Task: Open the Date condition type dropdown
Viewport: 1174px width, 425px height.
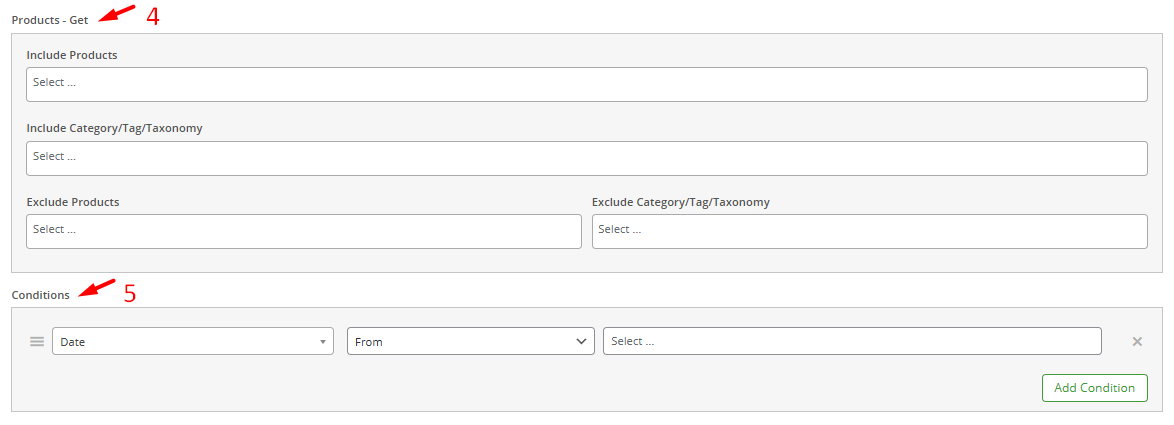Action: (192, 341)
